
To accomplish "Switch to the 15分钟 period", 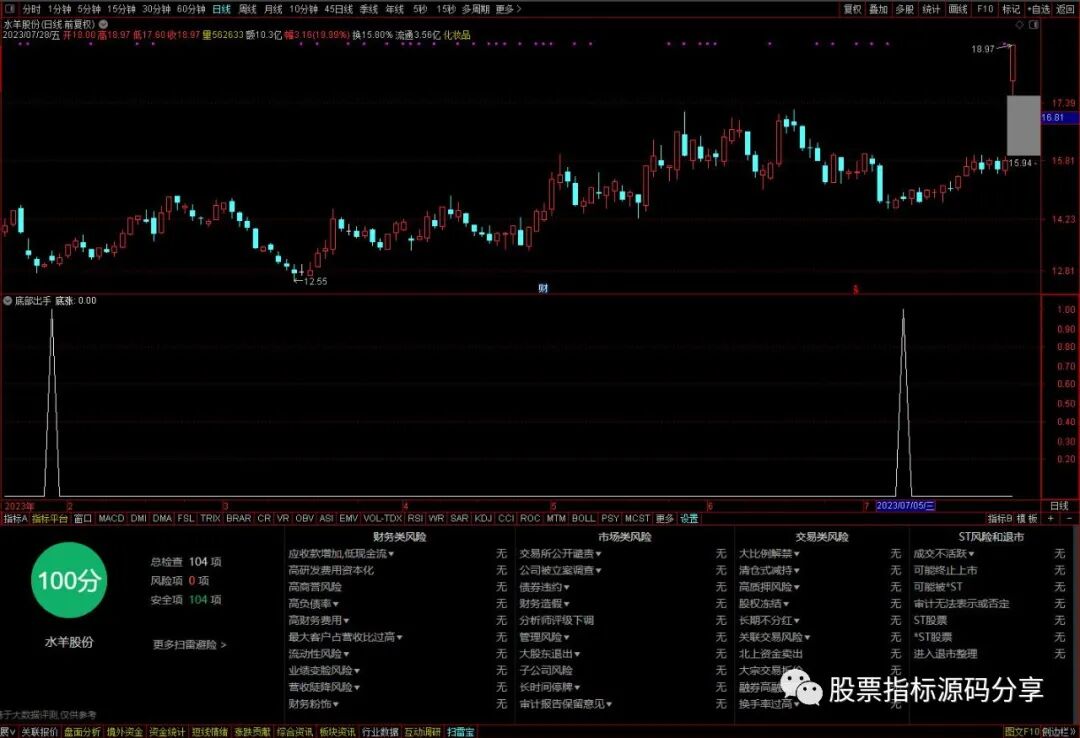I will click(x=121, y=9).
